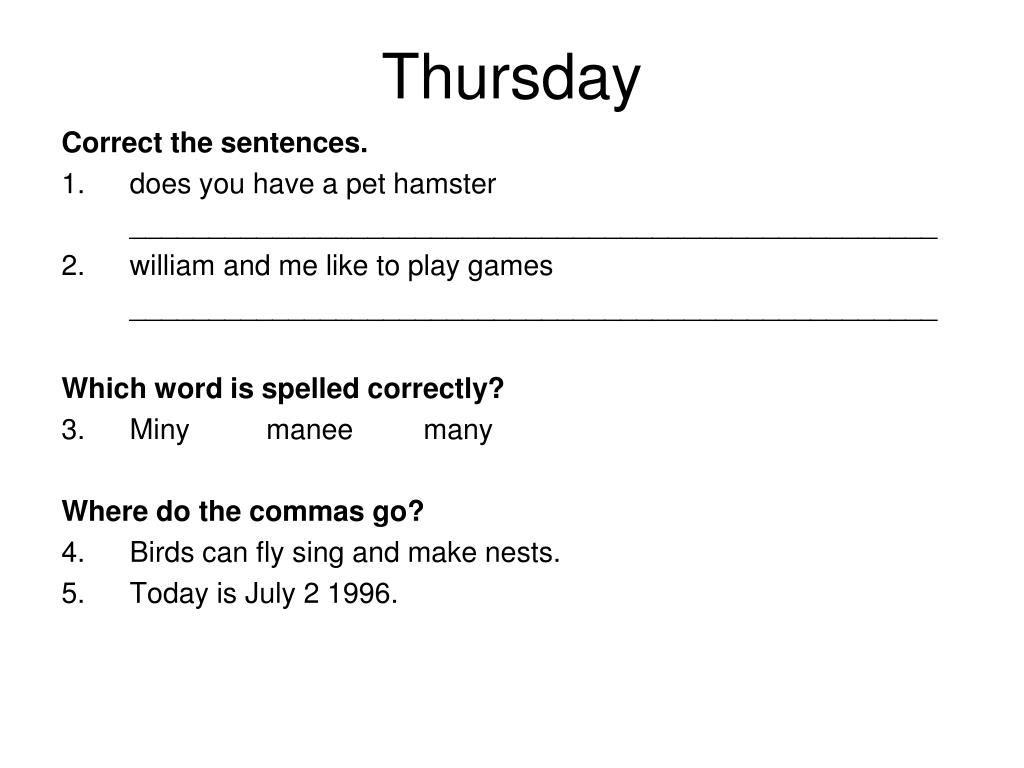This screenshot has width=1024, height=768.
Task: Select the Where do the commas go heading
Action: point(243,511)
